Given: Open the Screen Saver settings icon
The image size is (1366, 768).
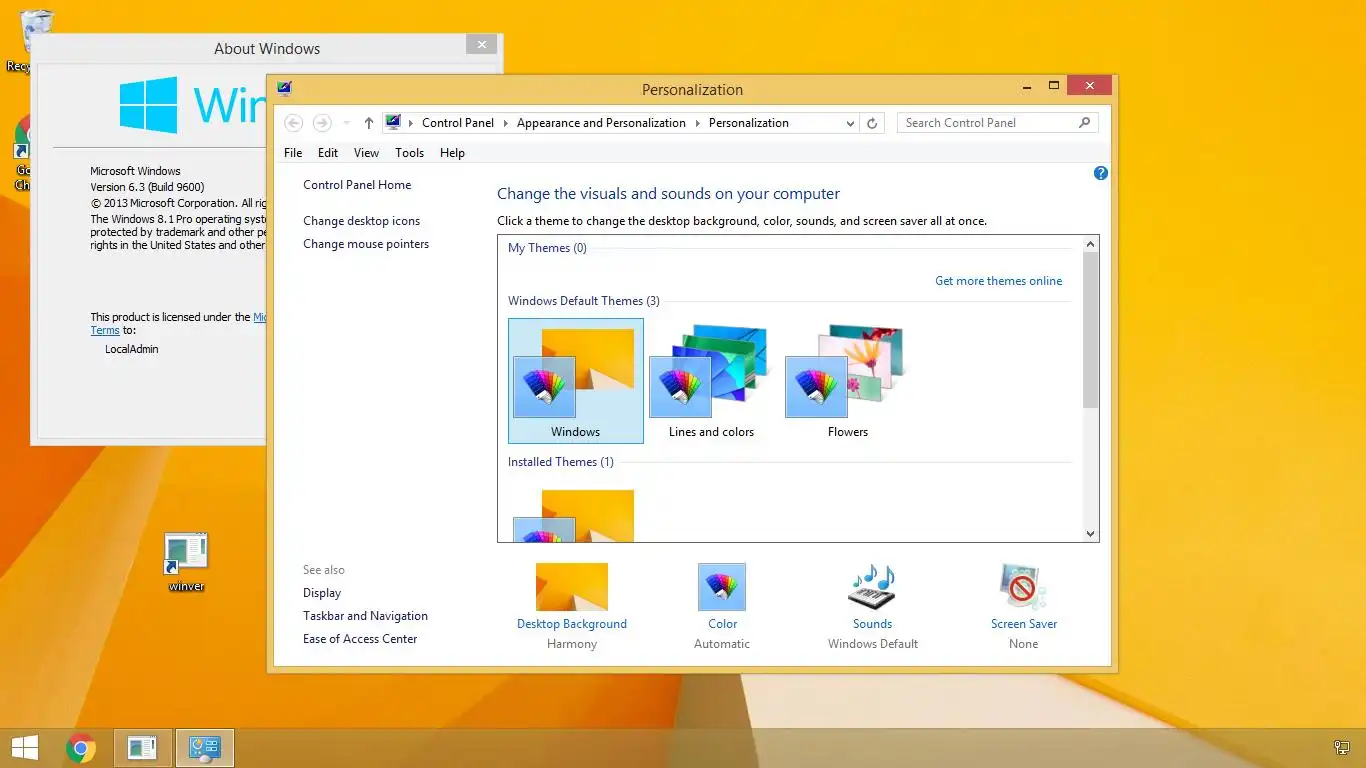Looking at the screenshot, I should click(x=1023, y=587).
